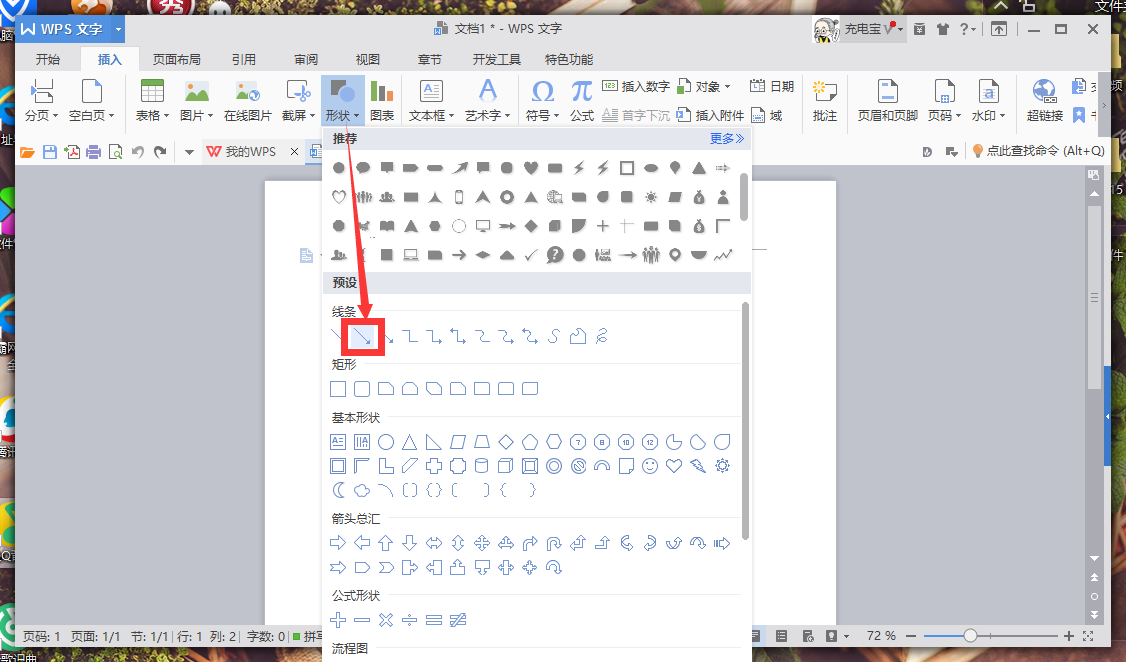Select the arrow line shape in 线条
The image size is (1126, 662).
pyautogui.click(x=363, y=337)
